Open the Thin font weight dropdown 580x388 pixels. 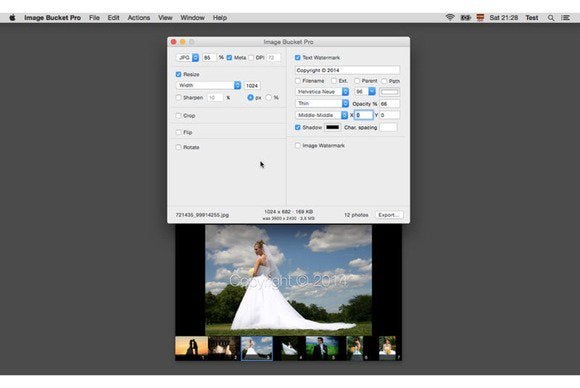[x=322, y=104]
